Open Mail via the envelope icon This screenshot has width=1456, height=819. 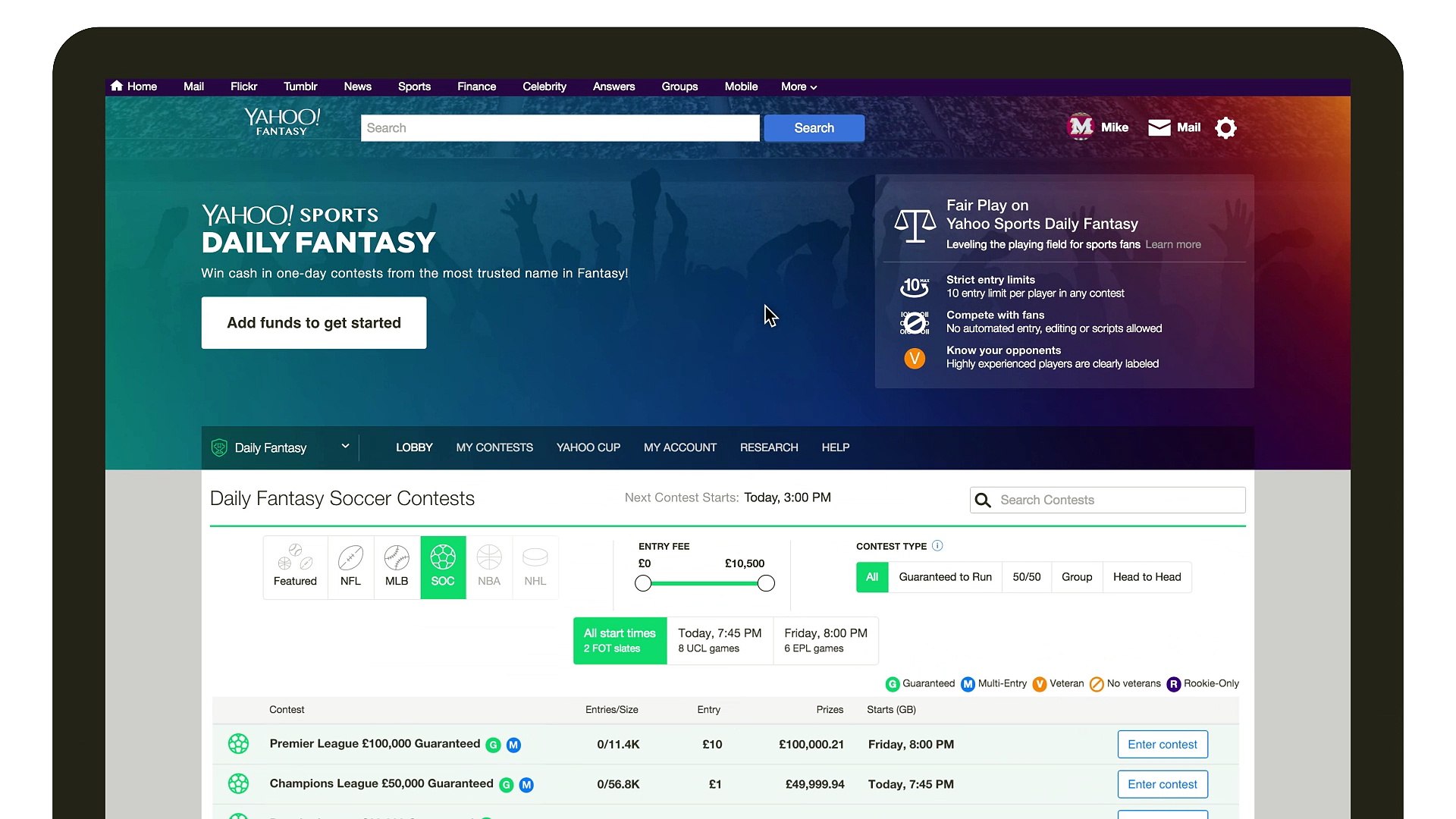click(1159, 127)
